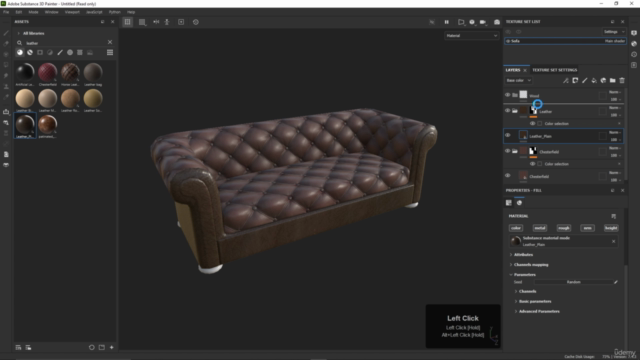Check the Color selection box under Leather

click(x=540, y=123)
